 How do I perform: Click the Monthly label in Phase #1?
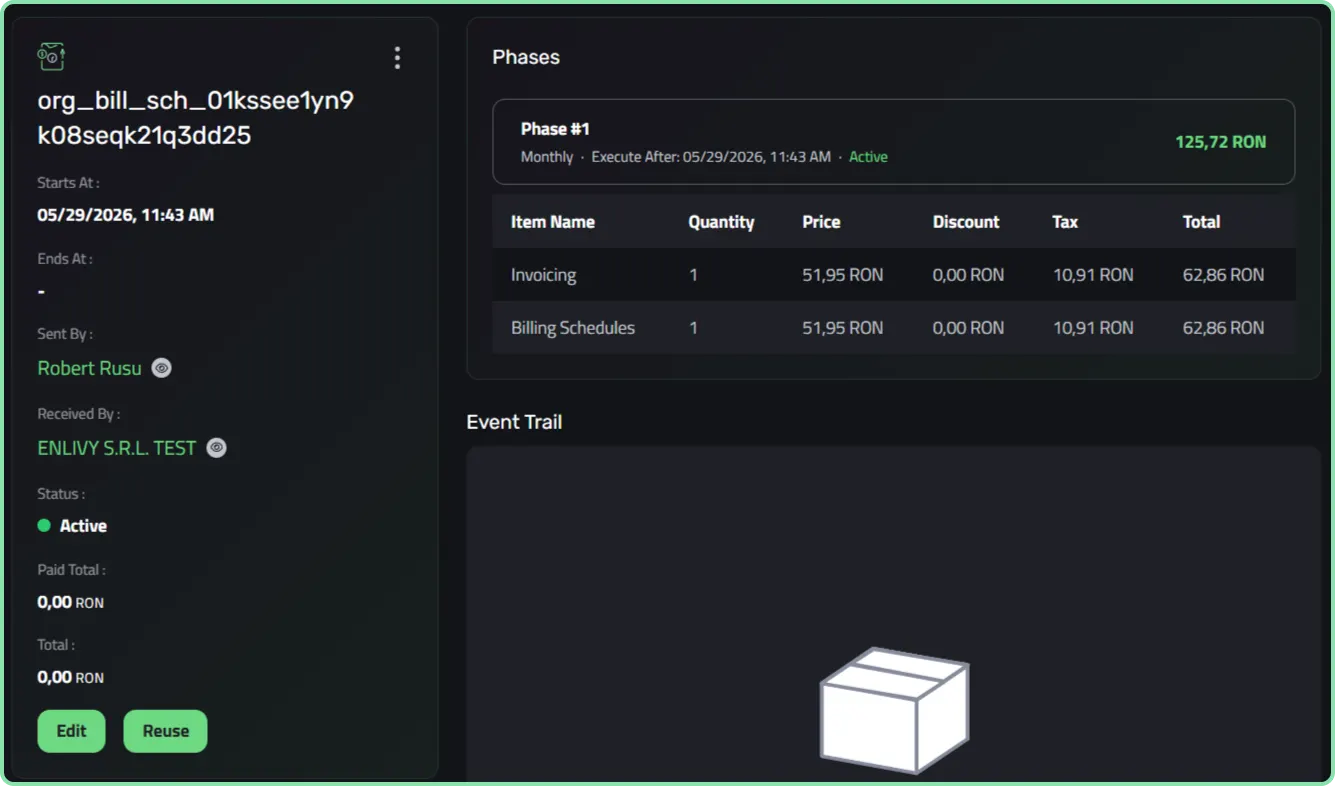point(547,157)
